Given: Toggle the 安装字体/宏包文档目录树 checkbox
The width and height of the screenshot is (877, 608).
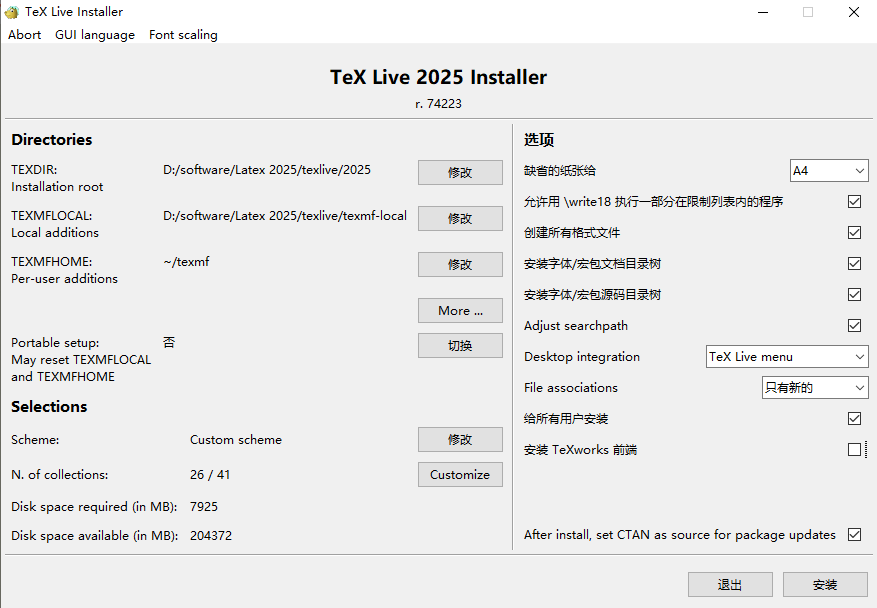Looking at the screenshot, I should (x=854, y=263).
